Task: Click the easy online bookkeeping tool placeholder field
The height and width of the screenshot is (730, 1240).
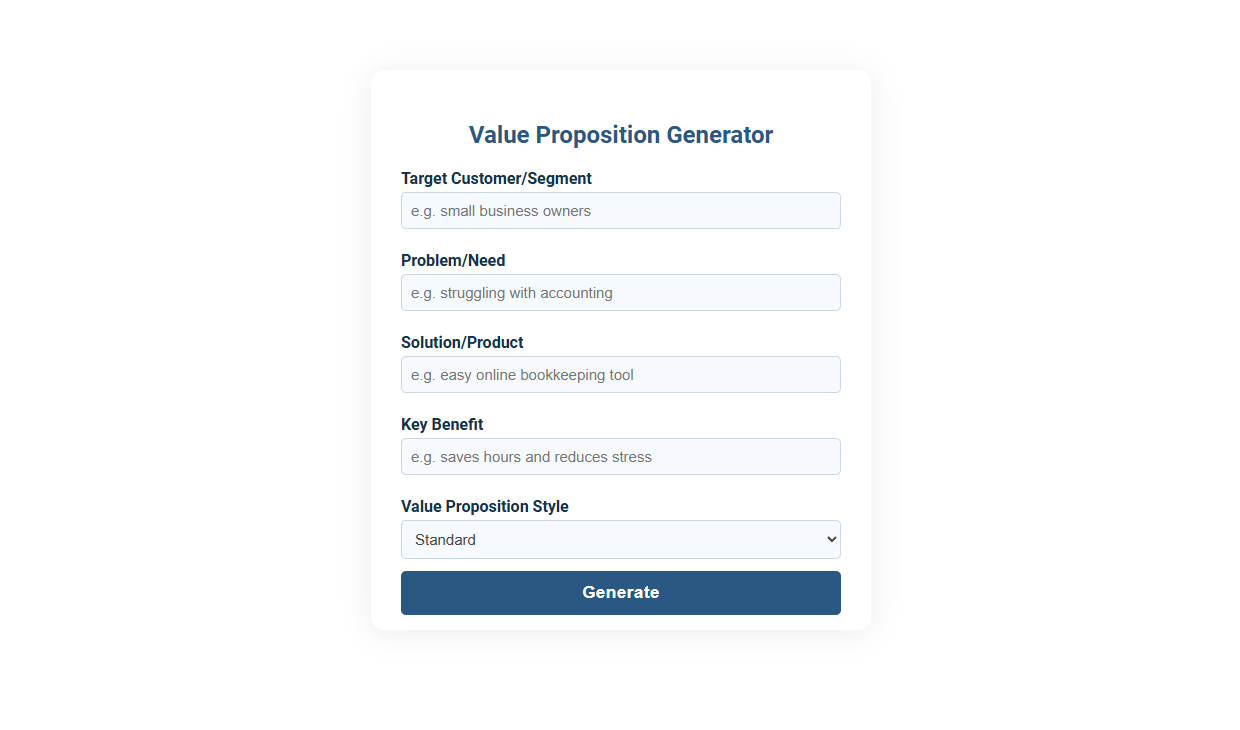Action: pos(620,374)
